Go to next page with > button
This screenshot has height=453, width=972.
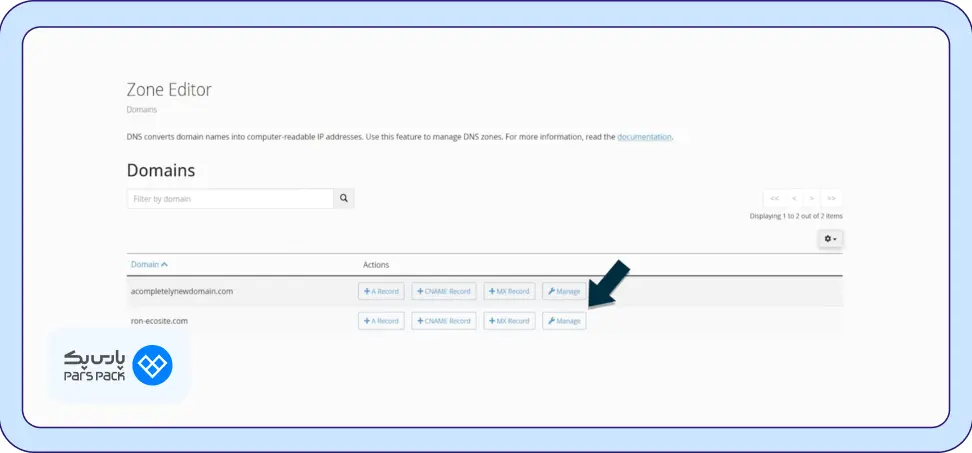[x=812, y=198]
